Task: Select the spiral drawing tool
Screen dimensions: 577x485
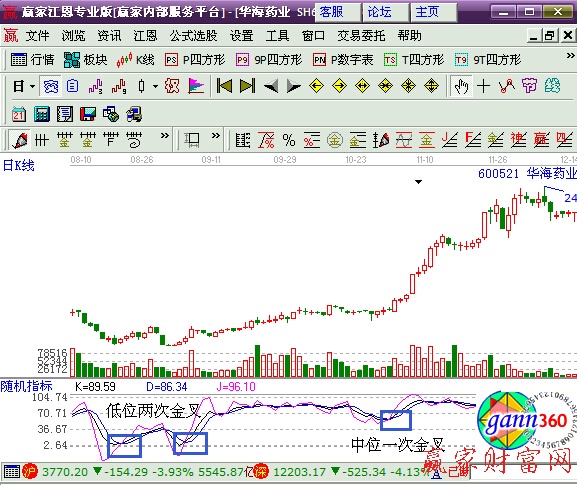Action: click(x=134, y=140)
